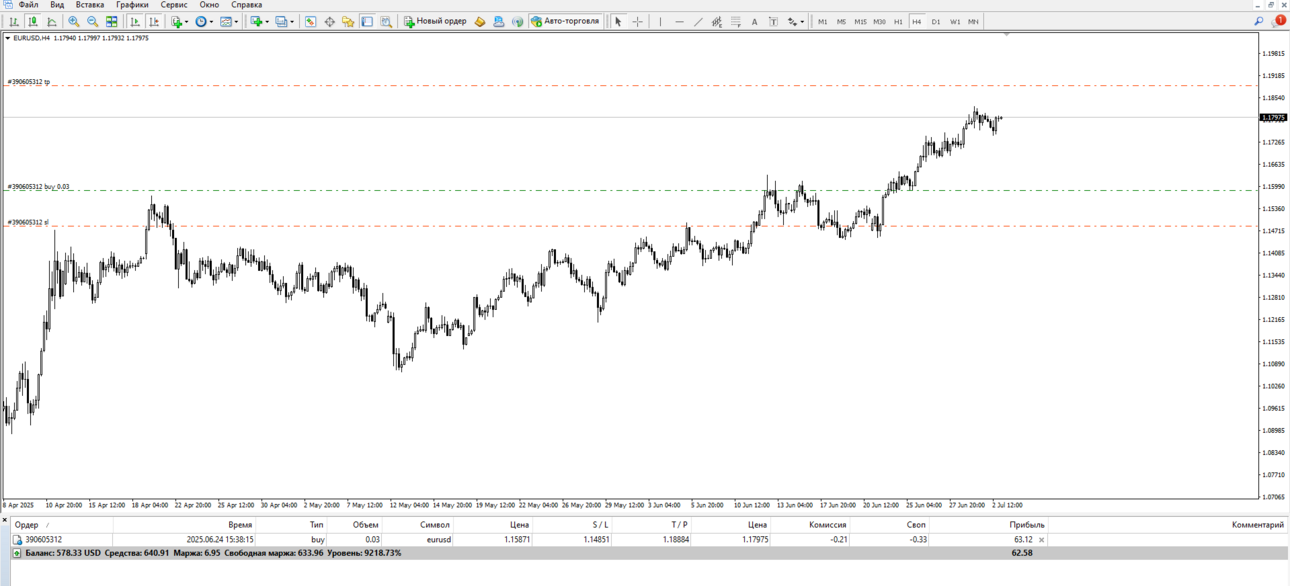Switch to MN timeframe
1290x586 pixels.
pyautogui.click(x=973, y=21)
